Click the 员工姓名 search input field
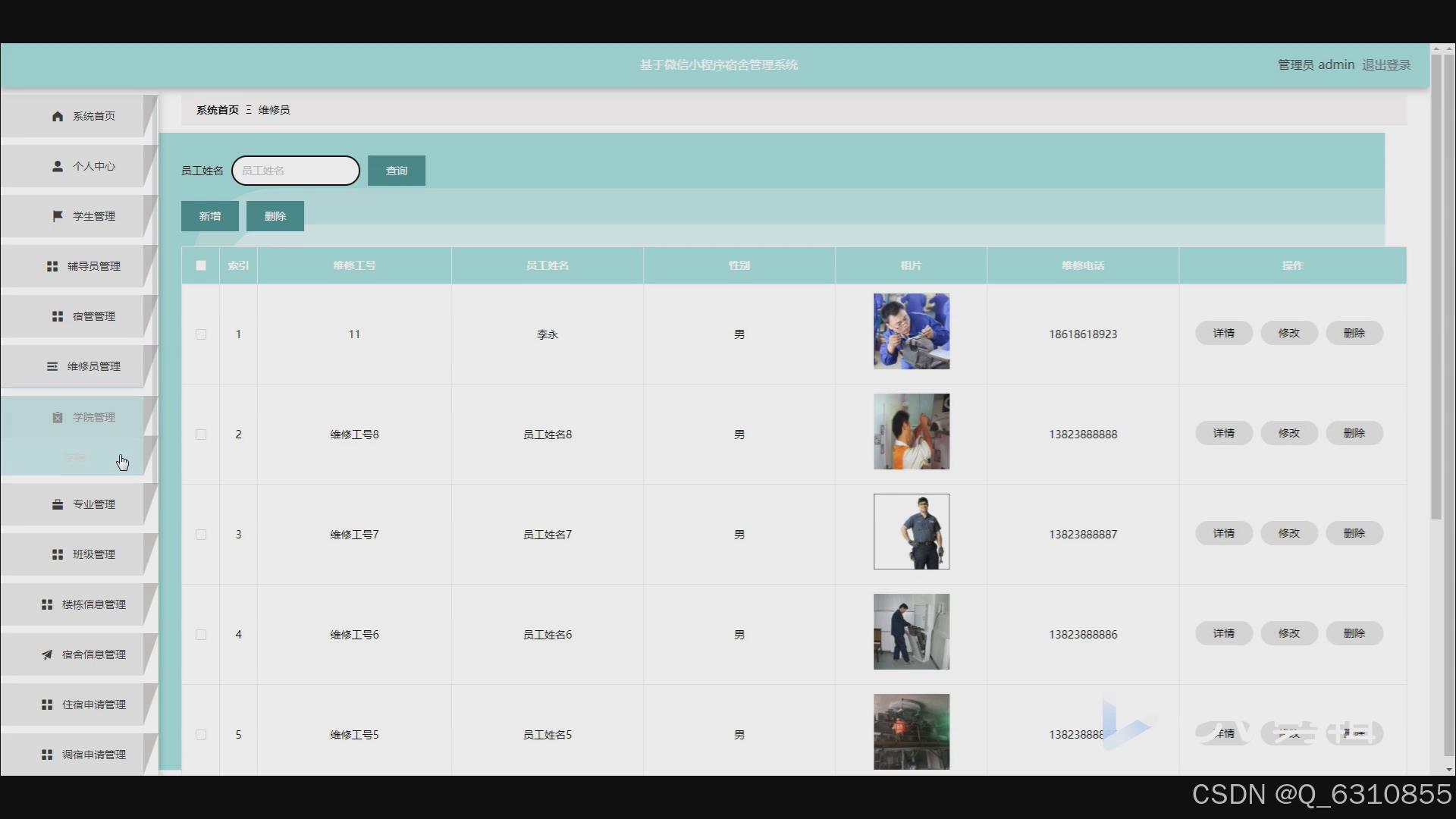Screen dimensions: 1456x819 (296, 171)
